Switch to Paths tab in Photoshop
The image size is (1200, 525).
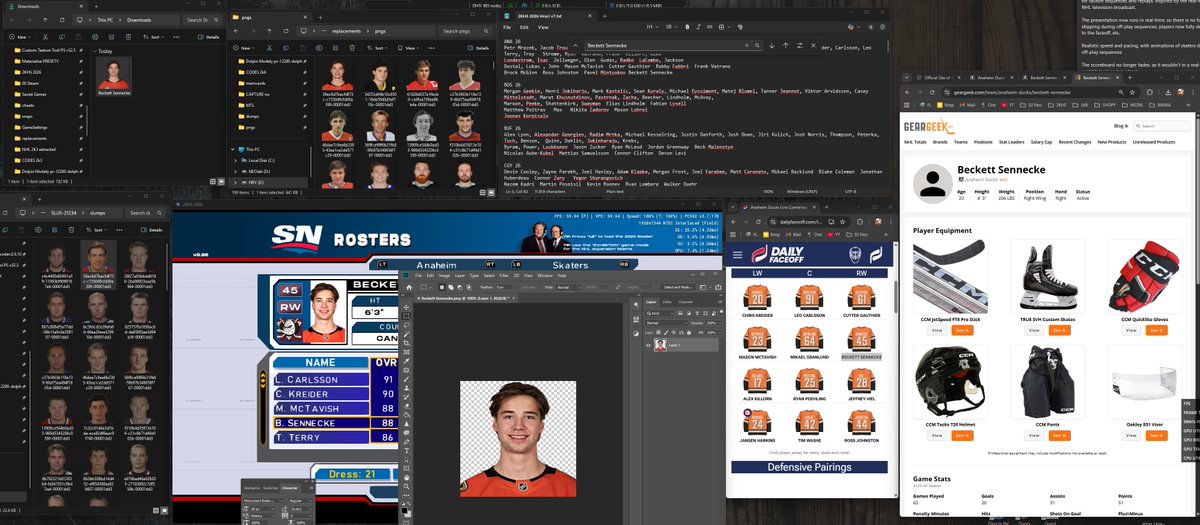pos(667,302)
